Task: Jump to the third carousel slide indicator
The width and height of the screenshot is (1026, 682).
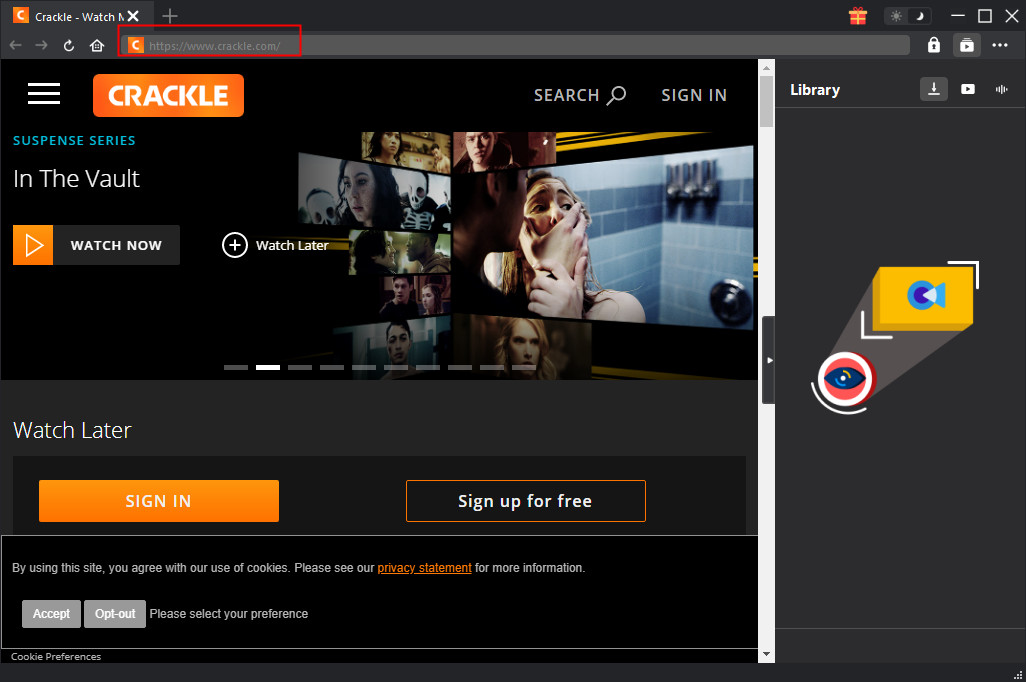Action: [x=300, y=367]
